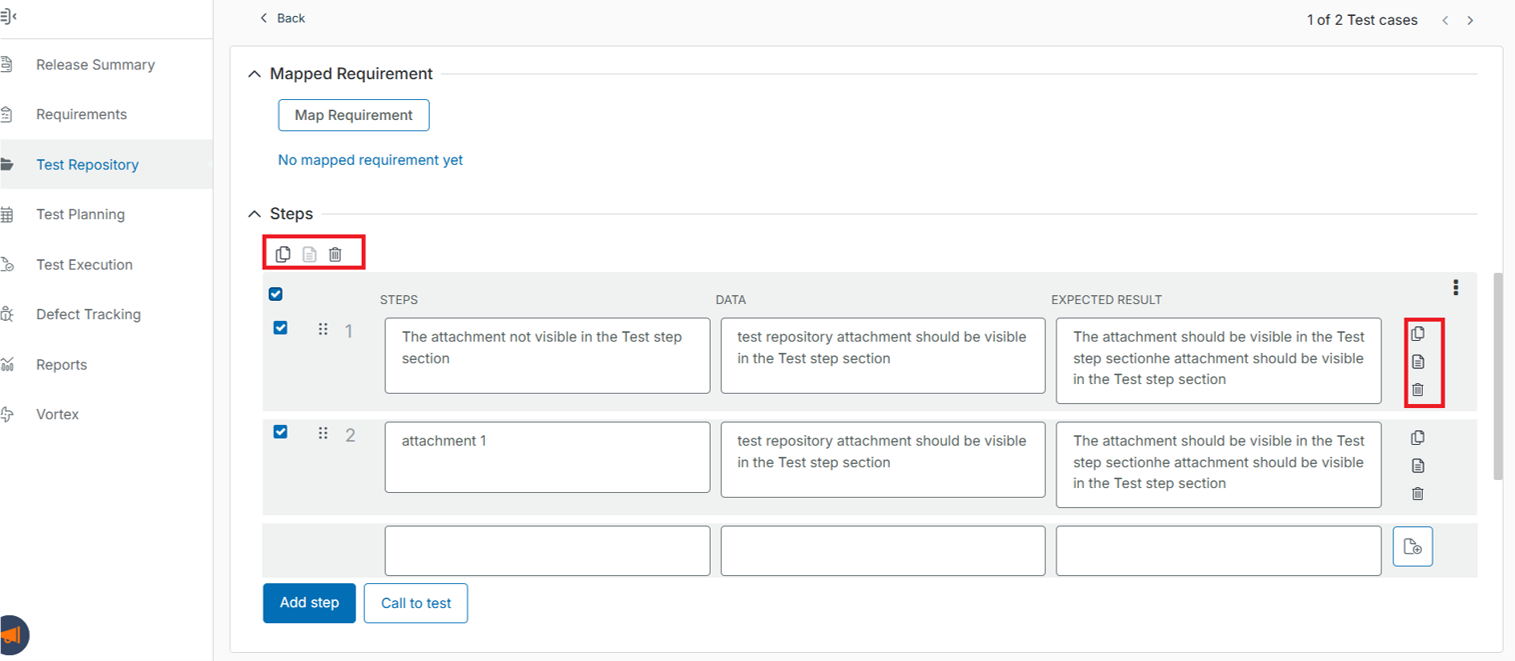Click the Map Requirement button

point(353,115)
